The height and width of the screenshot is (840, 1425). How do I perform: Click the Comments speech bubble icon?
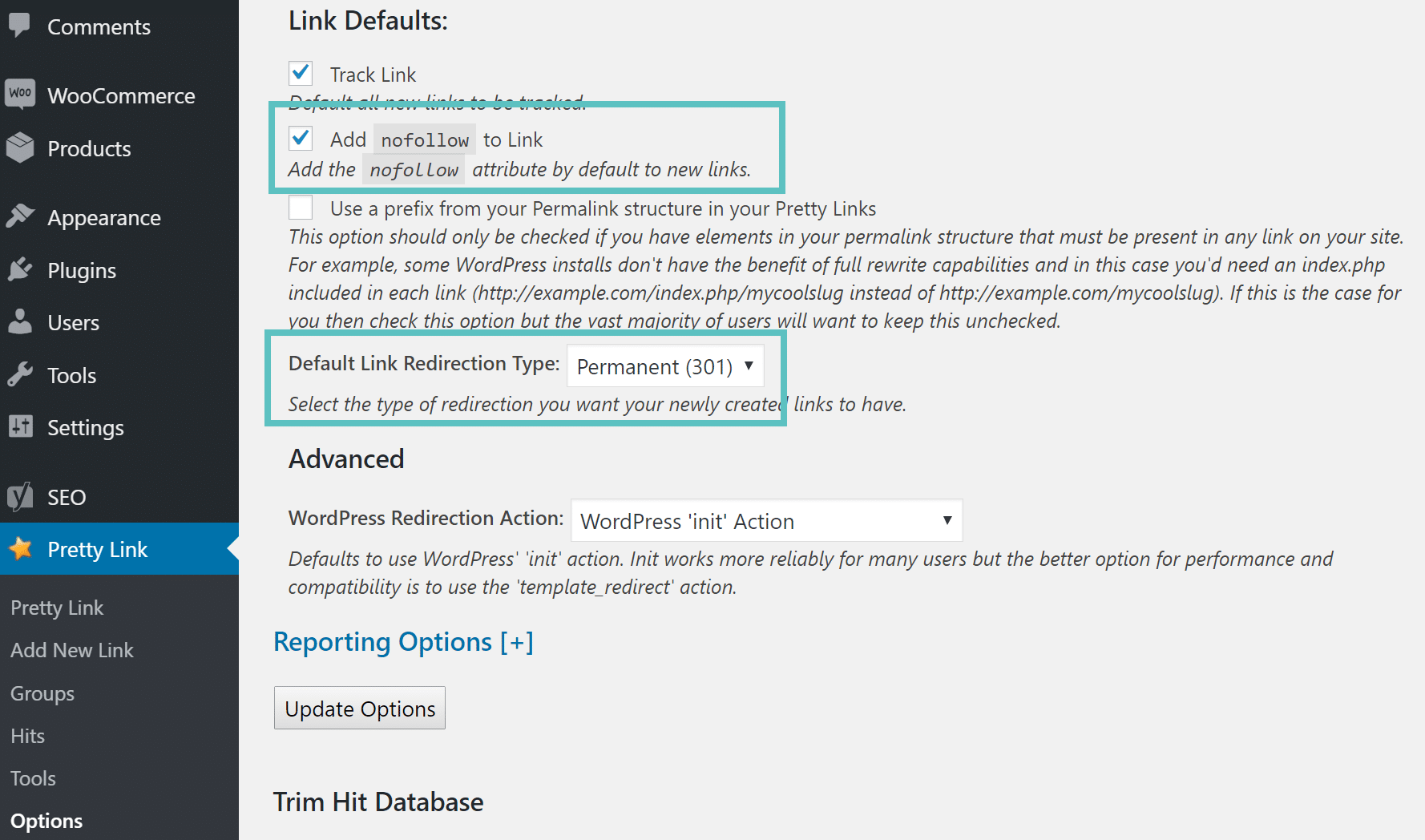pyautogui.click(x=19, y=25)
